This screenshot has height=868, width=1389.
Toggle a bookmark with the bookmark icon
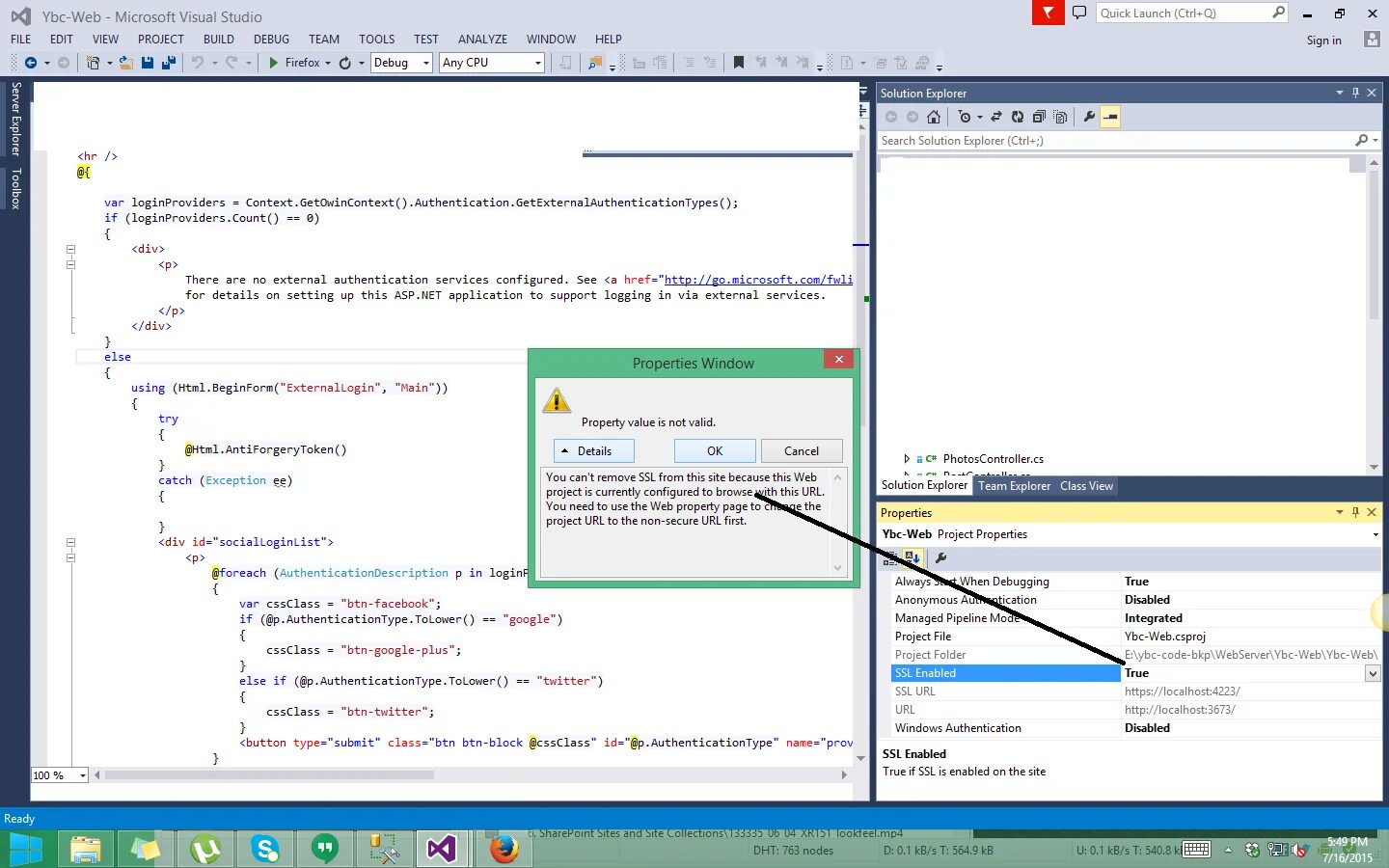point(739,63)
